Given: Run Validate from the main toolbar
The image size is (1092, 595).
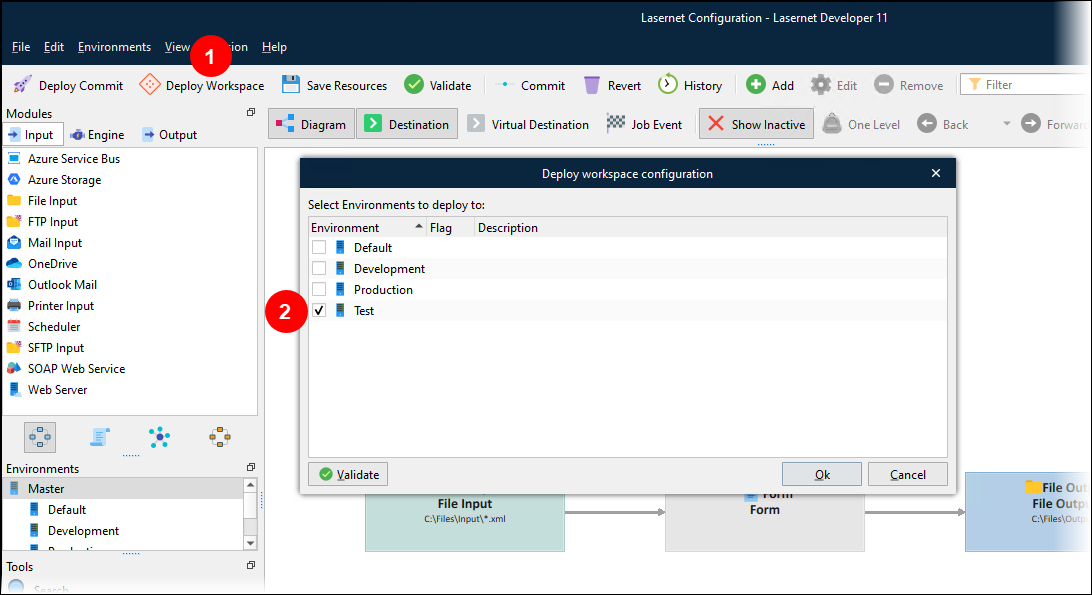Looking at the screenshot, I should (x=438, y=85).
